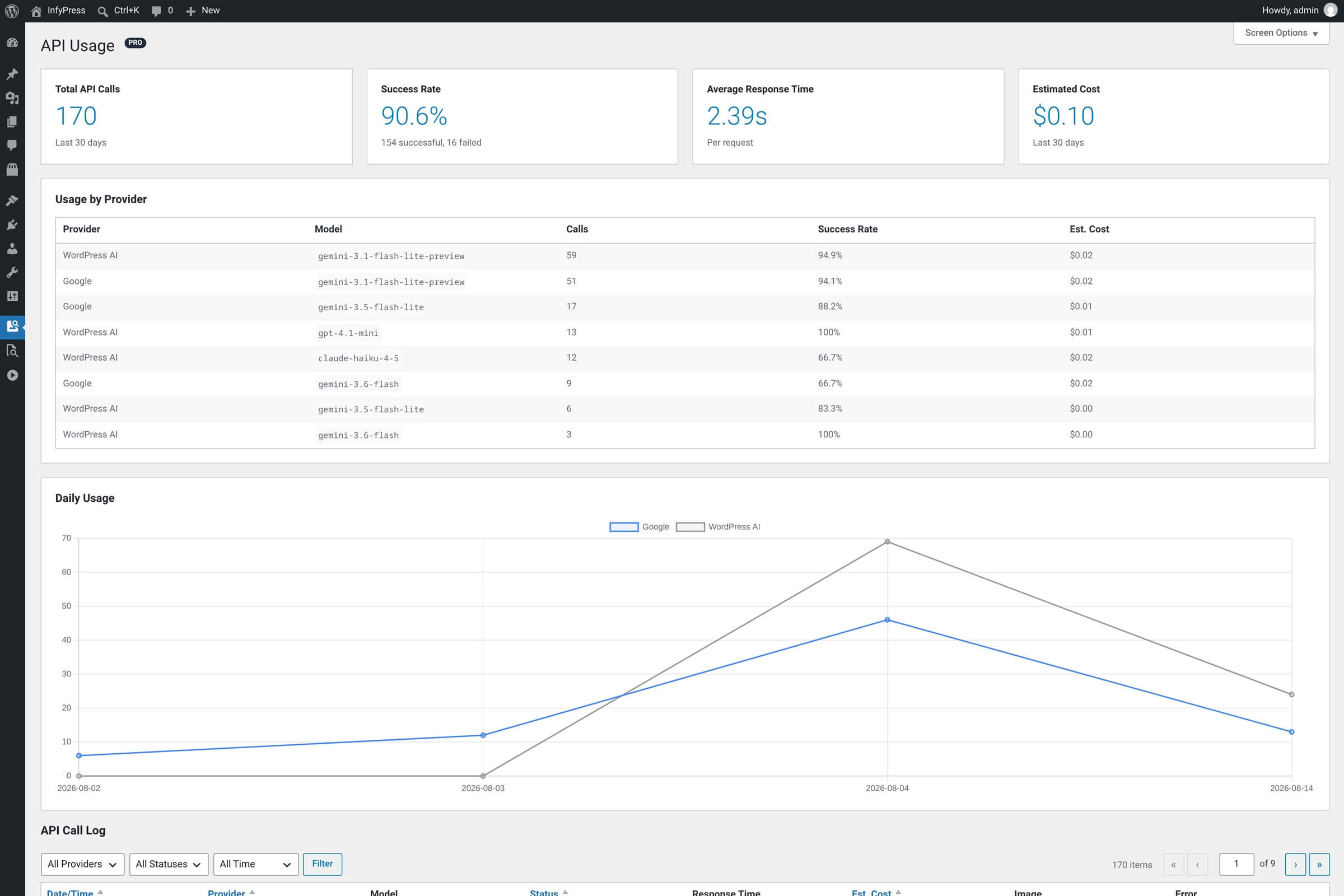Open Users from the sidebar
This screenshot has width=1344, height=896.
[x=12, y=249]
